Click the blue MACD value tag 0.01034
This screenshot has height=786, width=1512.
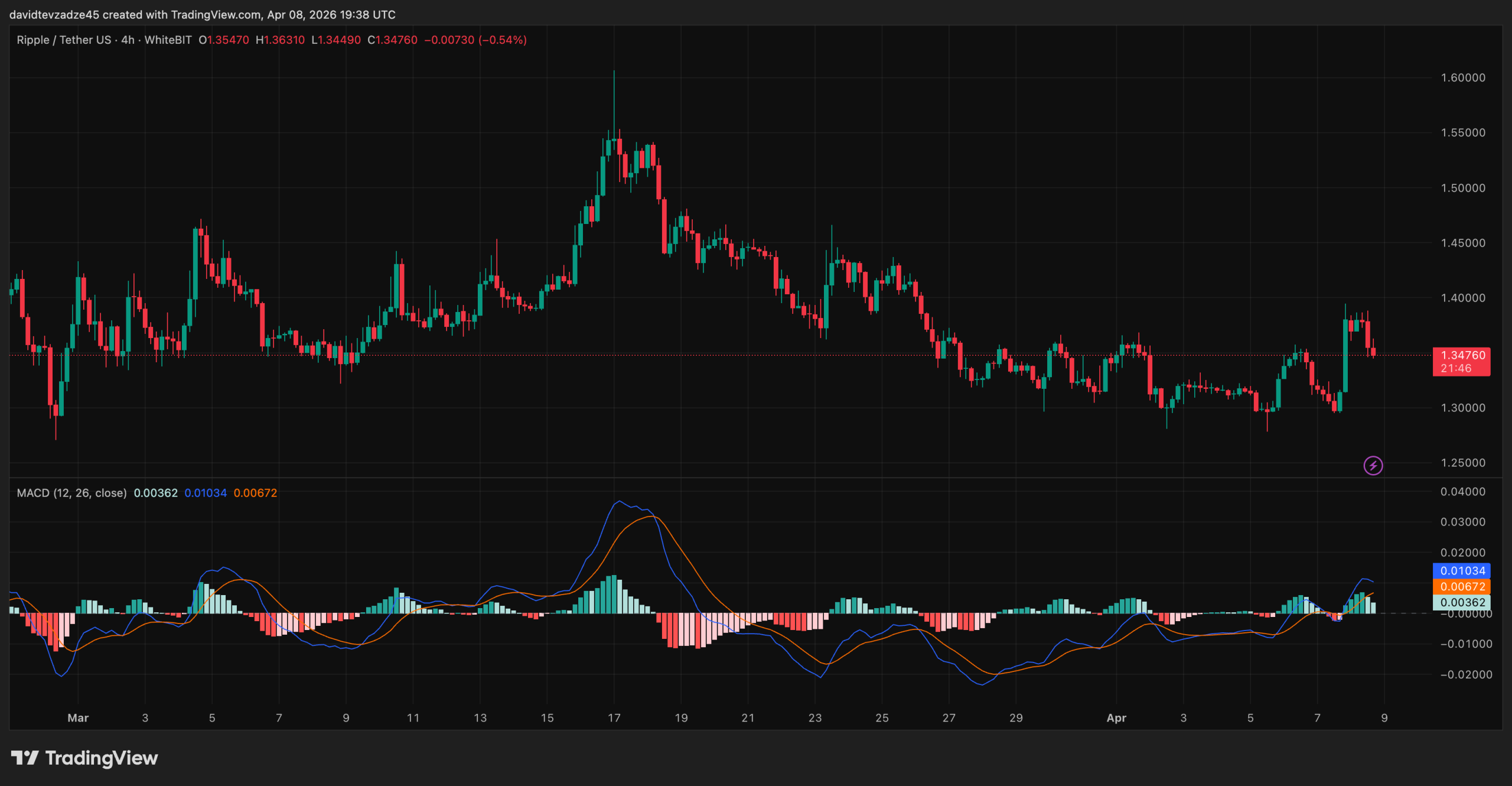point(1462,571)
